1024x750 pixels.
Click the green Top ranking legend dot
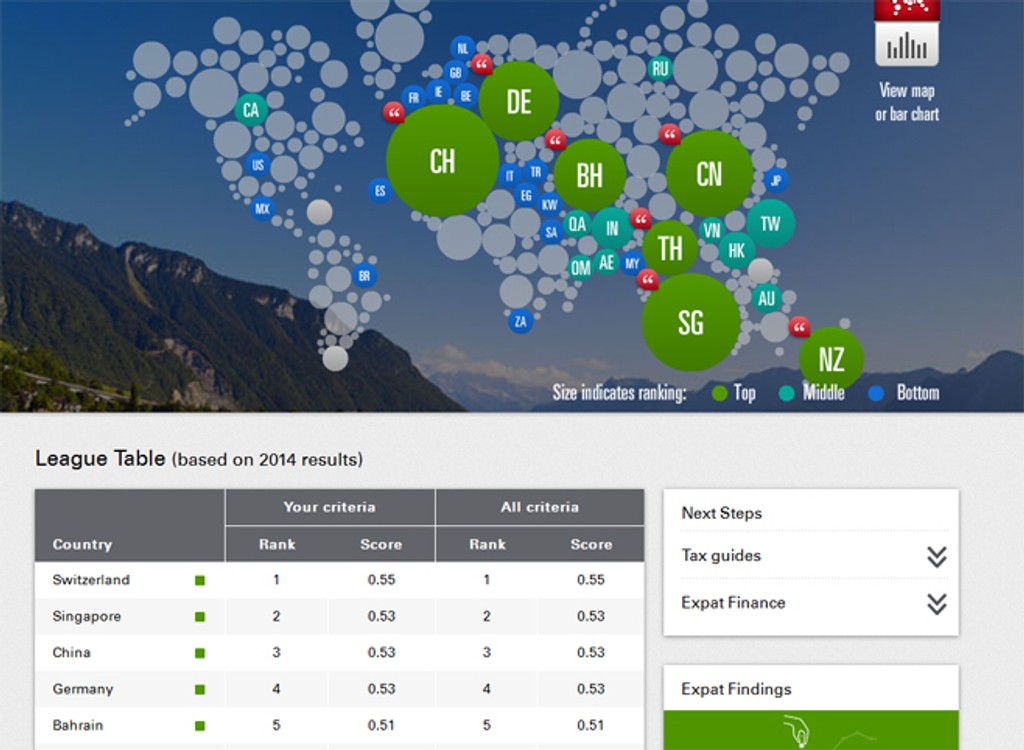719,393
